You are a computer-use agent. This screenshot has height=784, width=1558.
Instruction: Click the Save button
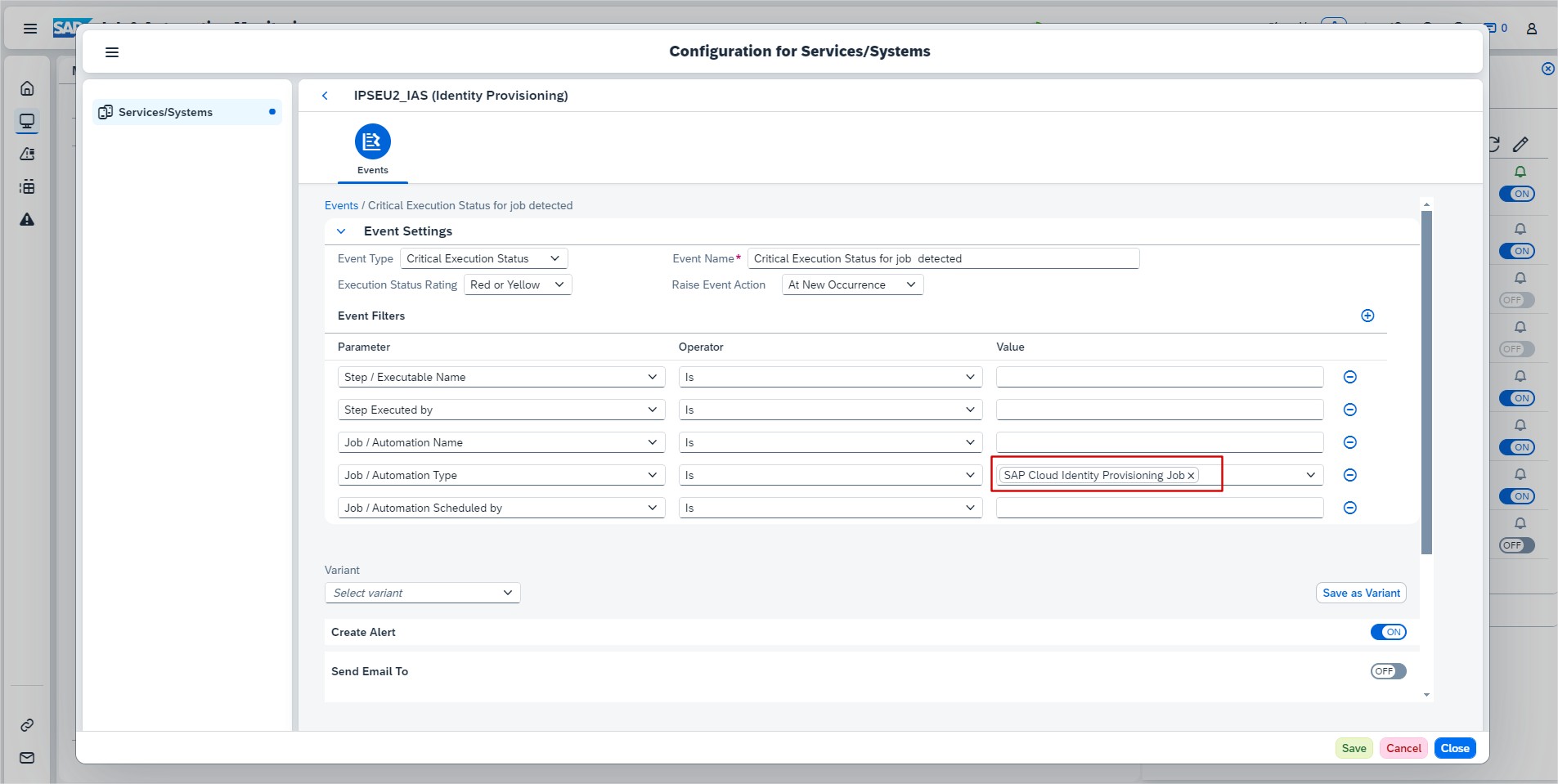tap(1354, 748)
